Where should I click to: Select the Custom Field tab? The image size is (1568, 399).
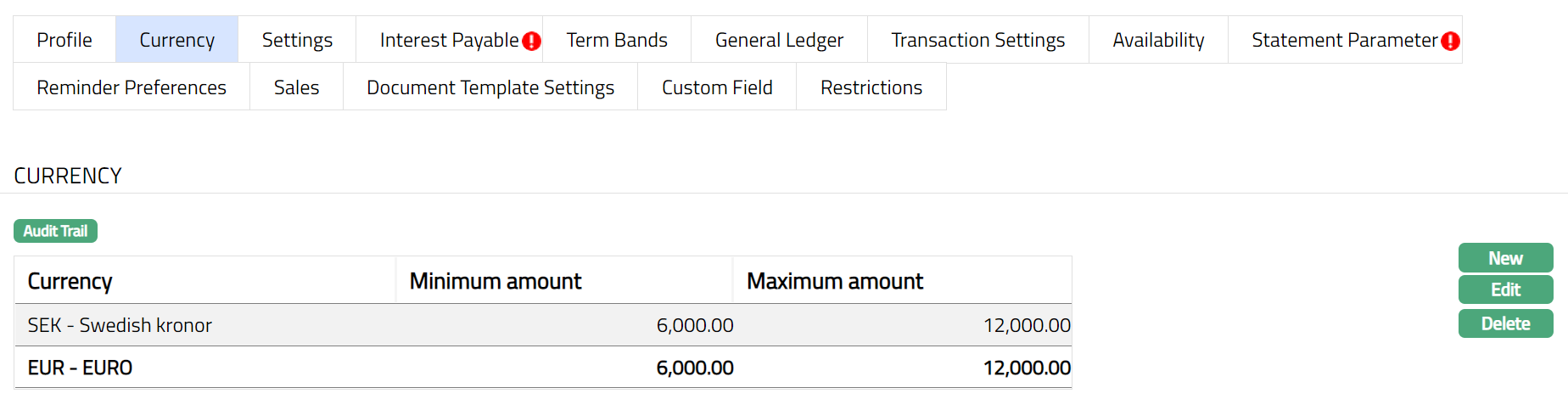(717, 87)
